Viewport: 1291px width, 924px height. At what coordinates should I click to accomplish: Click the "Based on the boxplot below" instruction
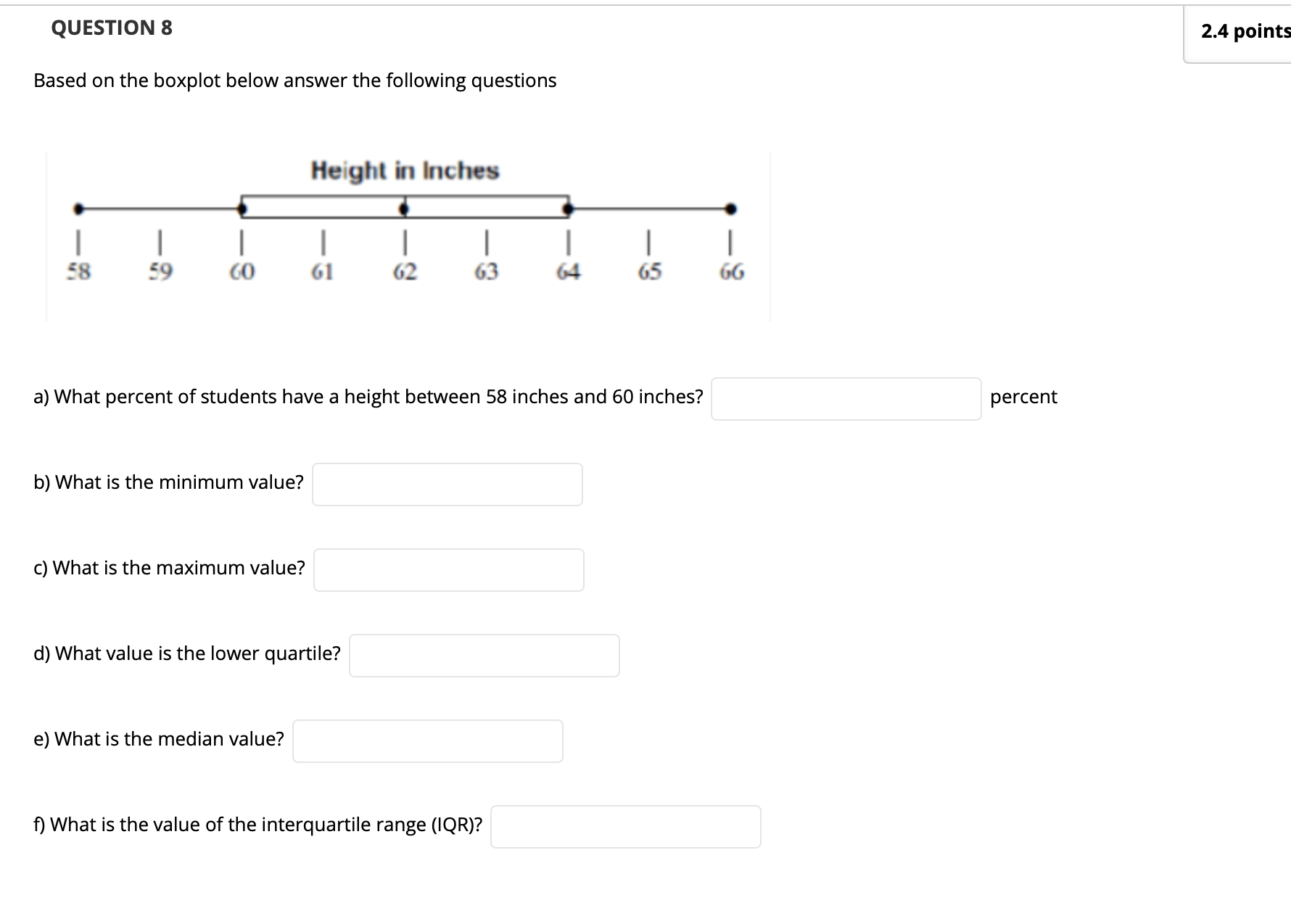tap(294, 81)
